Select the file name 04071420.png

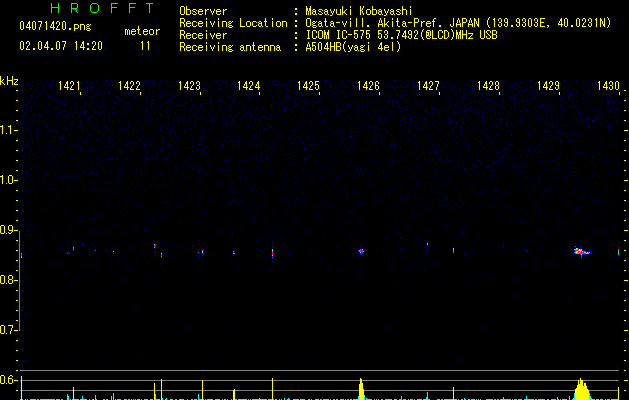pyautogui.click(x=55, y=27)
